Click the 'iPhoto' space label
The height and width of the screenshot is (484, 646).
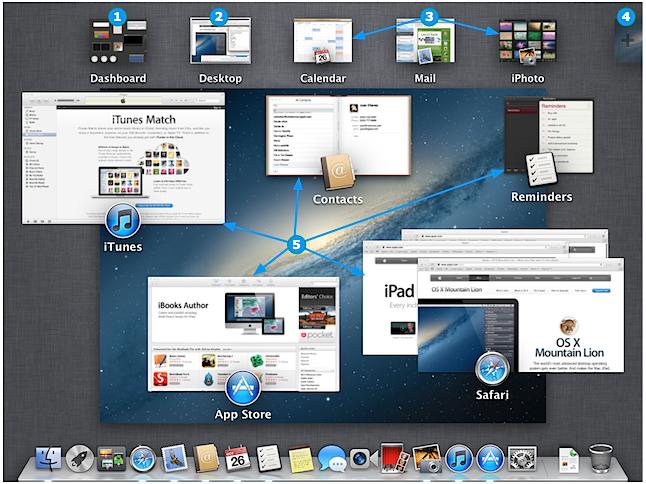pyautogui.click(x=528, y=78)
